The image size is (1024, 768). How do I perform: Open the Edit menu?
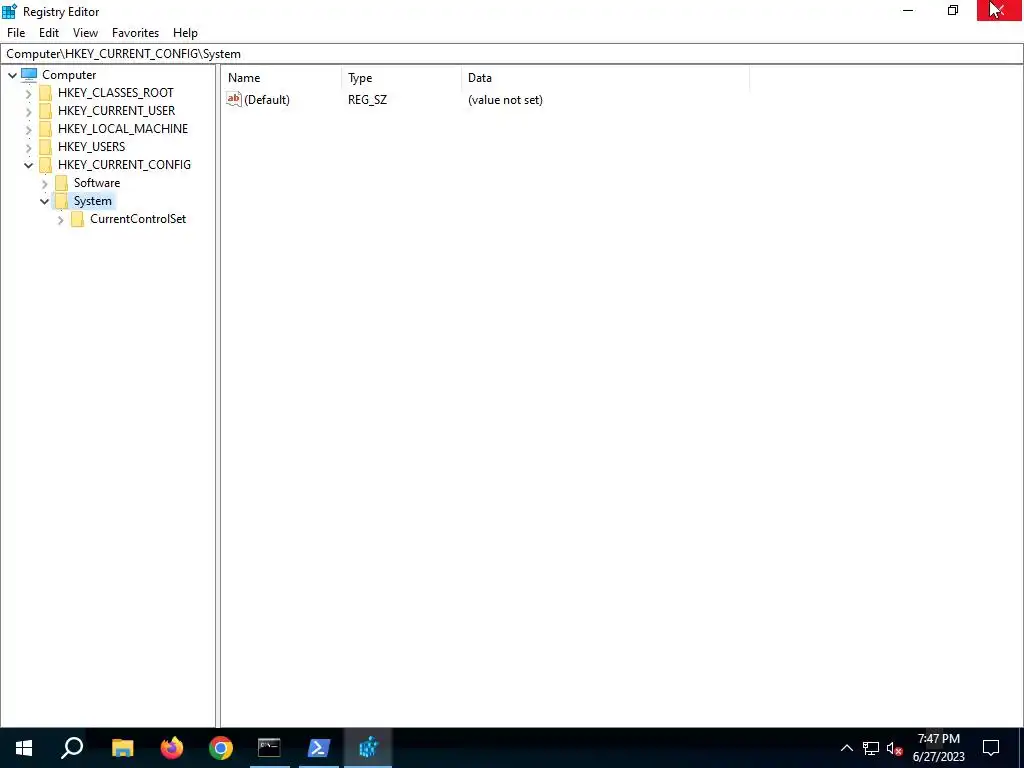point(49,33)
